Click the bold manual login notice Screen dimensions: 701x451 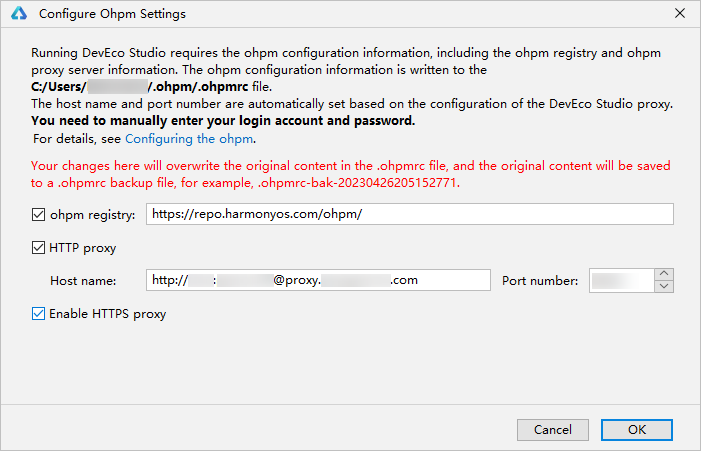click(x=223, y=121)
